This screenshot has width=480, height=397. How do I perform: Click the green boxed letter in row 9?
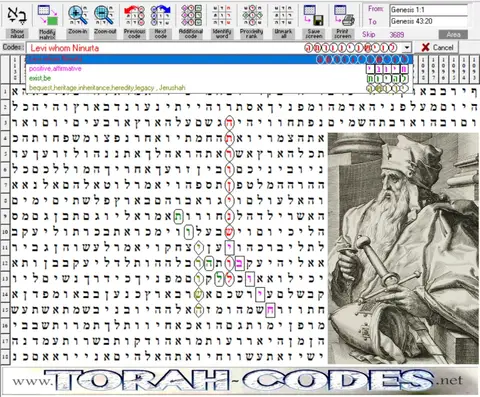(x=179, y=217)
